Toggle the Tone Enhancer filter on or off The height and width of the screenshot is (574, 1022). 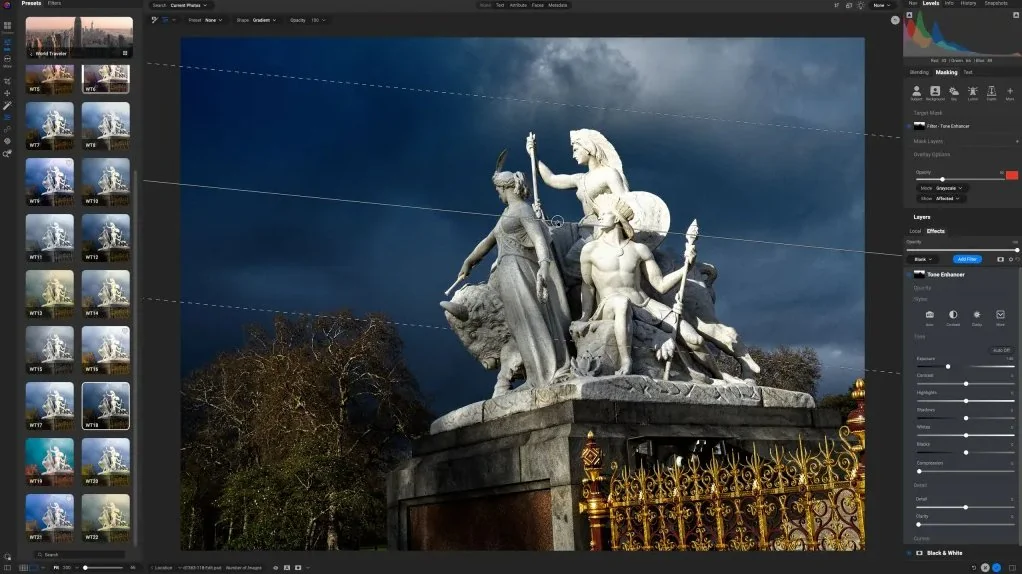[x=909, y=275]
